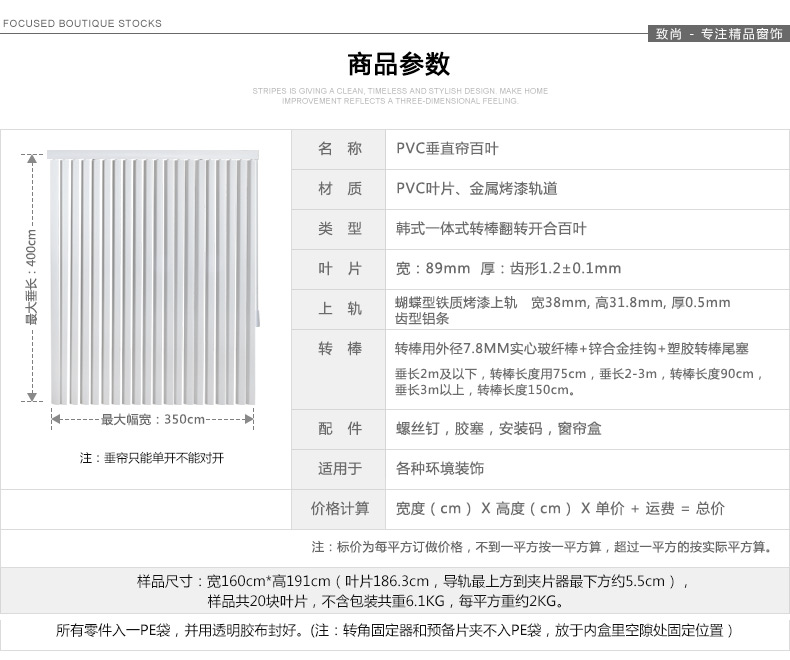The width and height of the screenshot is (790, 660).
Task: Click the 叶片 width and thickness value
Action: pyautogui.click(x=508, y=269)
